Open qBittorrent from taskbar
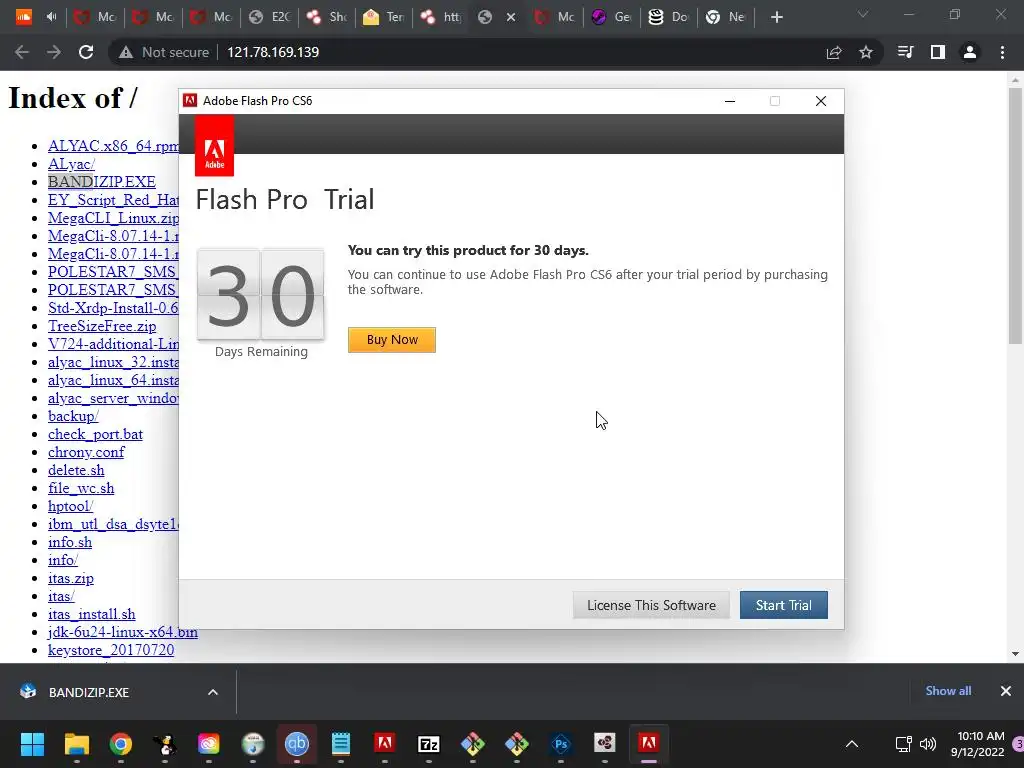Viewport: 1024px width, 768px height. (x=296, y=743)
